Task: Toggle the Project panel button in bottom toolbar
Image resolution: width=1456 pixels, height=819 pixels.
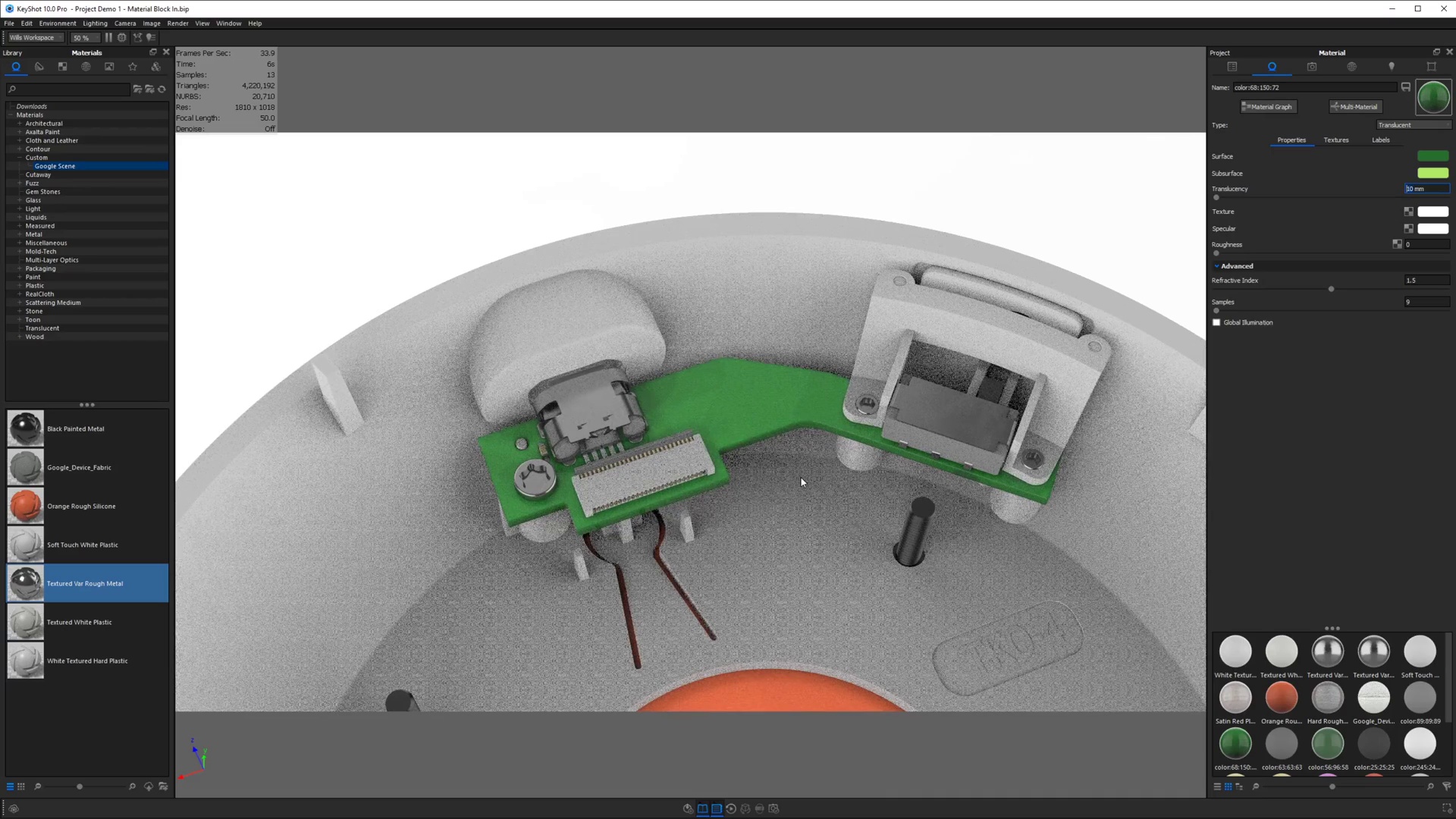Action: click(717, 808)
